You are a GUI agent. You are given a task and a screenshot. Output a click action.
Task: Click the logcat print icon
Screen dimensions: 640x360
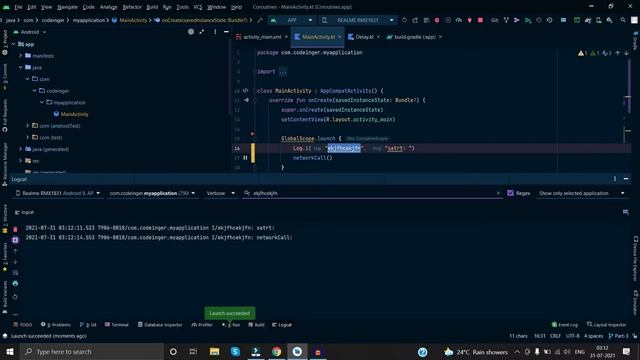click(x=15, y=283)
